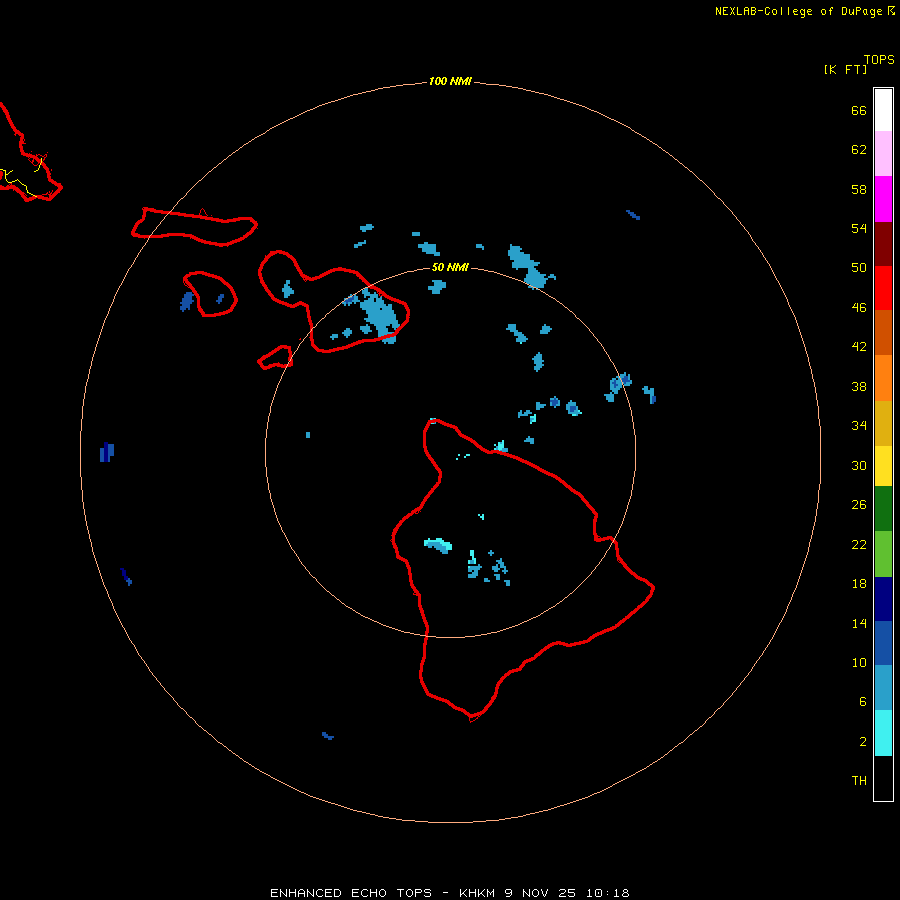Click the bright red legend swatch
The width and height of the screenshot is (900, 900).
pos(883,288)
